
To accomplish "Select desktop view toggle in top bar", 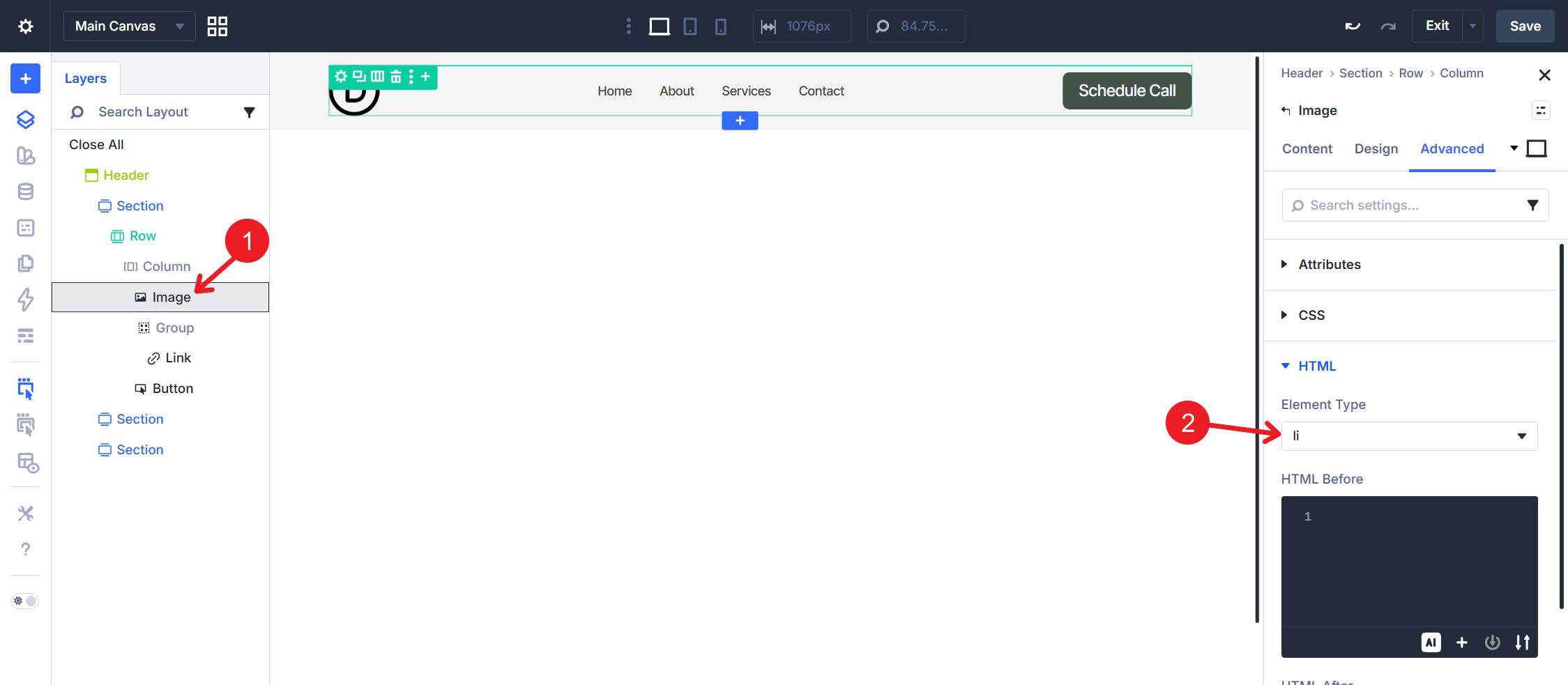I will click(659, 26).
